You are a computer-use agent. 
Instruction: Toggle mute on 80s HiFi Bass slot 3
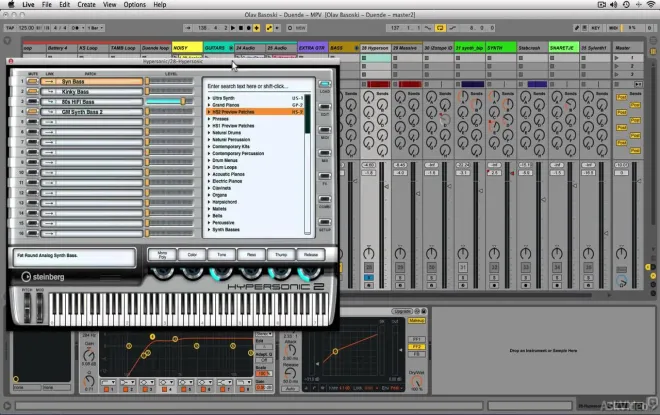click(32, 101)
